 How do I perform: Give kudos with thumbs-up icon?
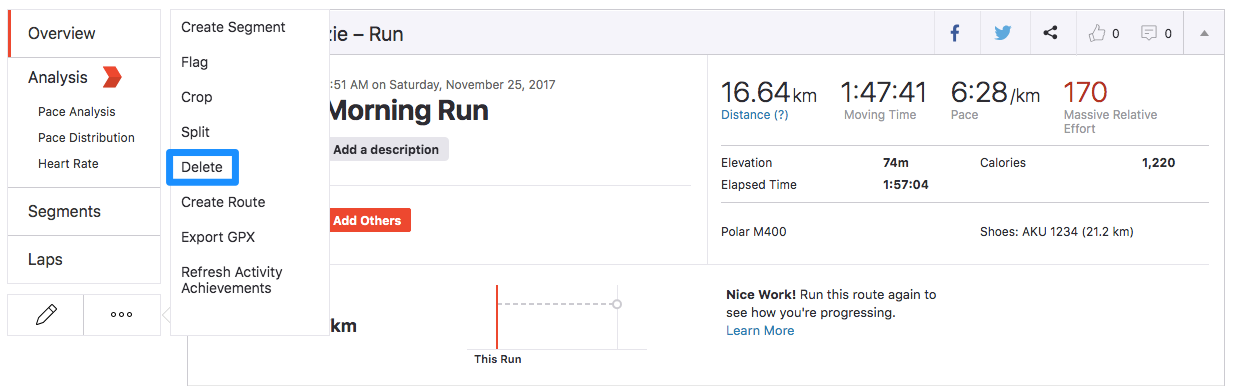click(1097, 33)
